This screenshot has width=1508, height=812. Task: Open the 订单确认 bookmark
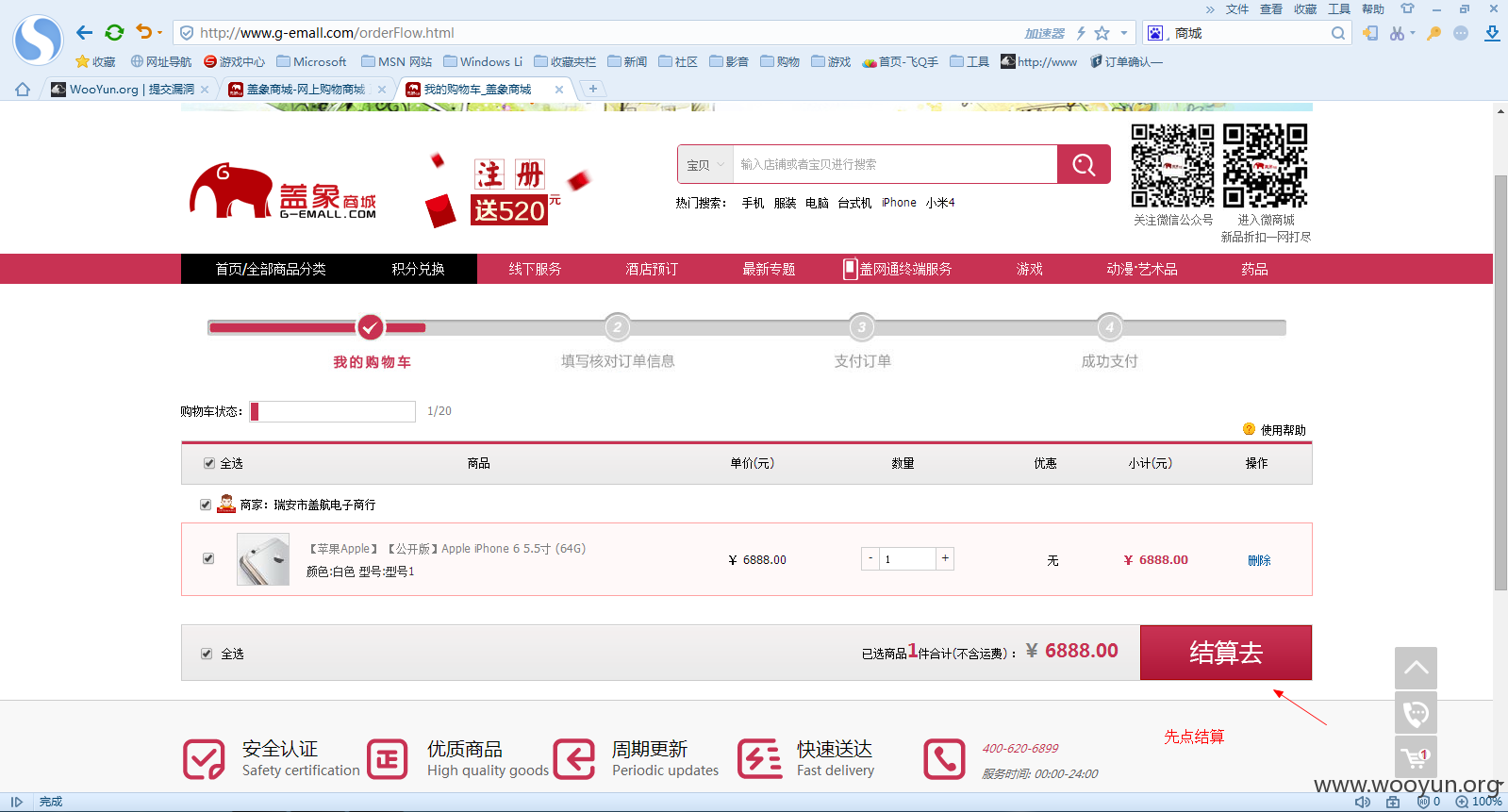coord(1126,61)
